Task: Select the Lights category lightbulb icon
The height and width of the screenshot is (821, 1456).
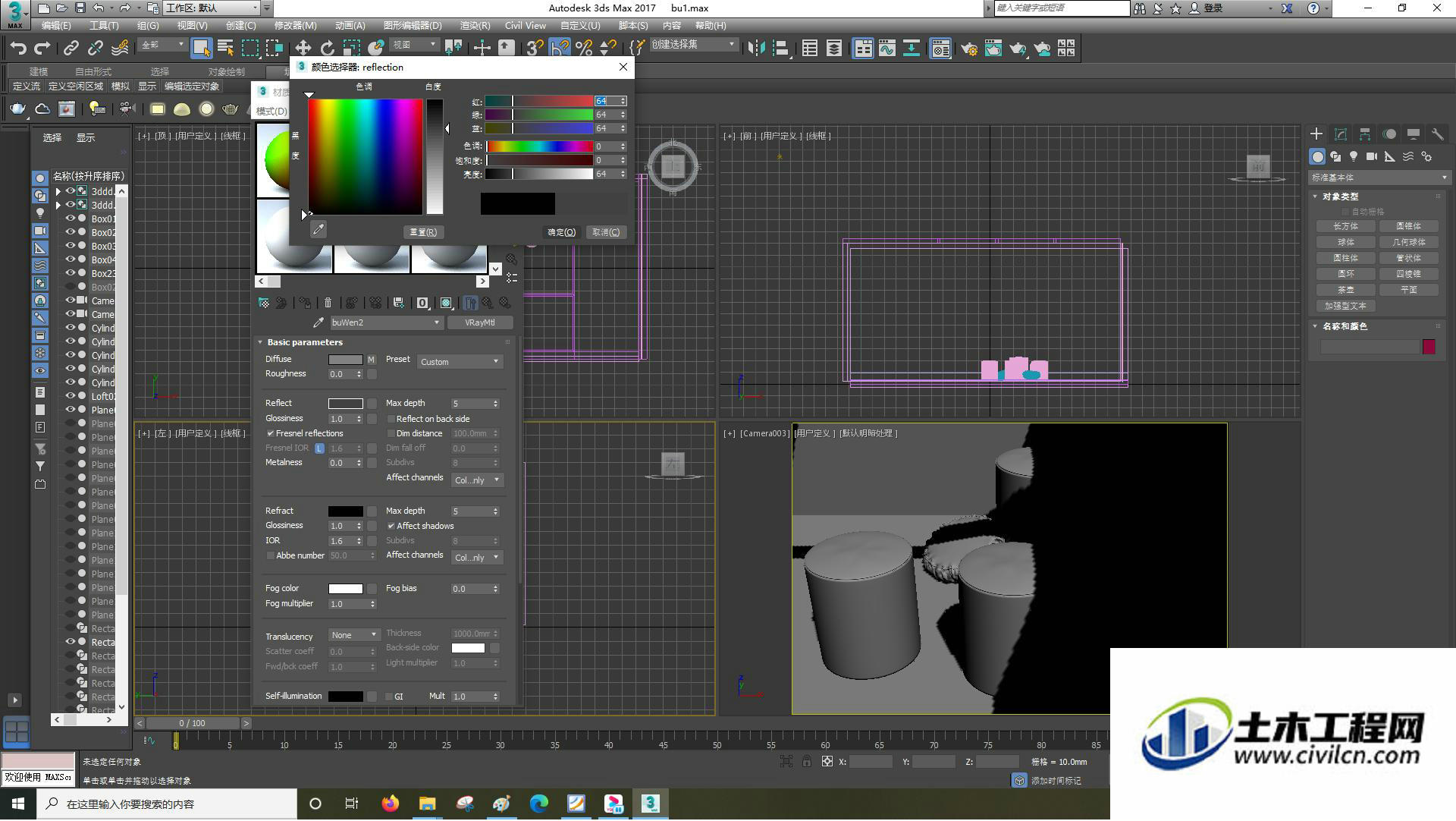Action: coord(1354,156)
